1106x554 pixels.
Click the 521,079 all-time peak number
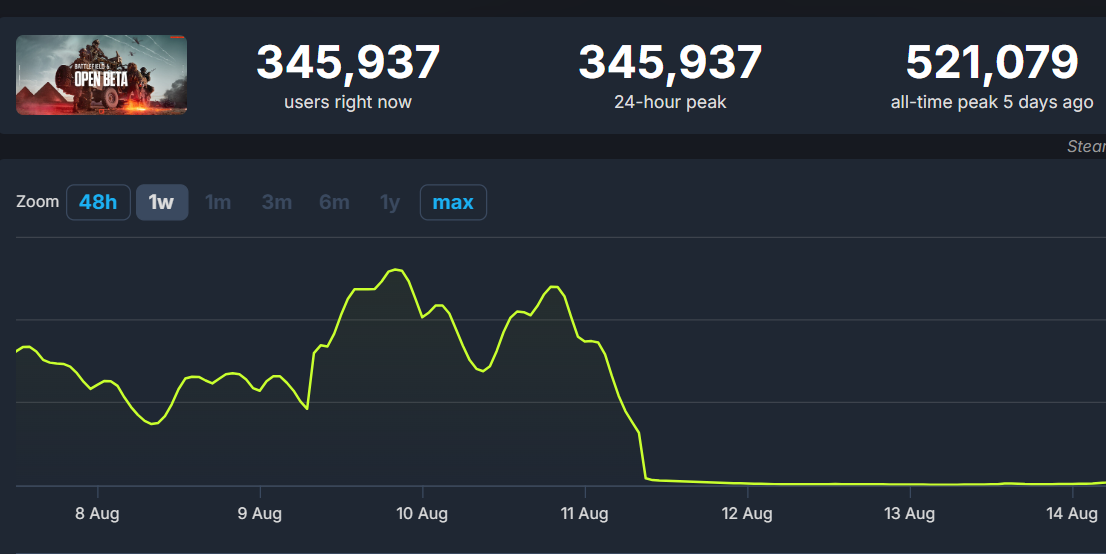tap(992, 62)
